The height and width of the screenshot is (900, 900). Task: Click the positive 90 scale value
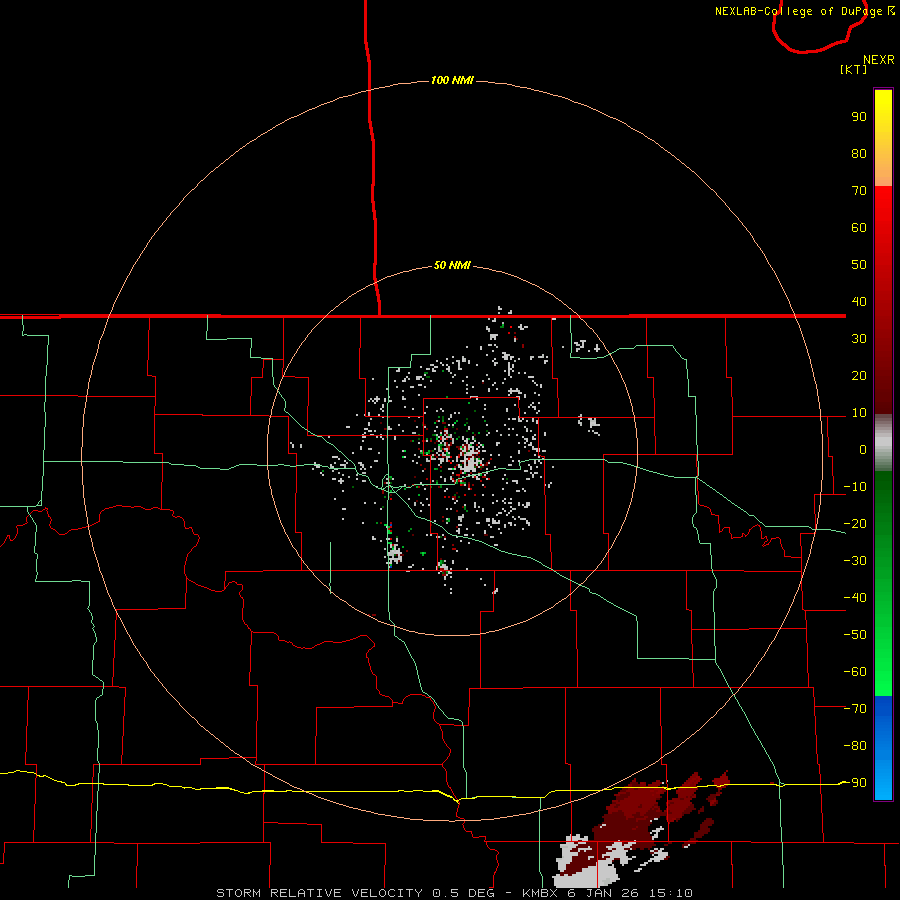(x=859, y=117)
